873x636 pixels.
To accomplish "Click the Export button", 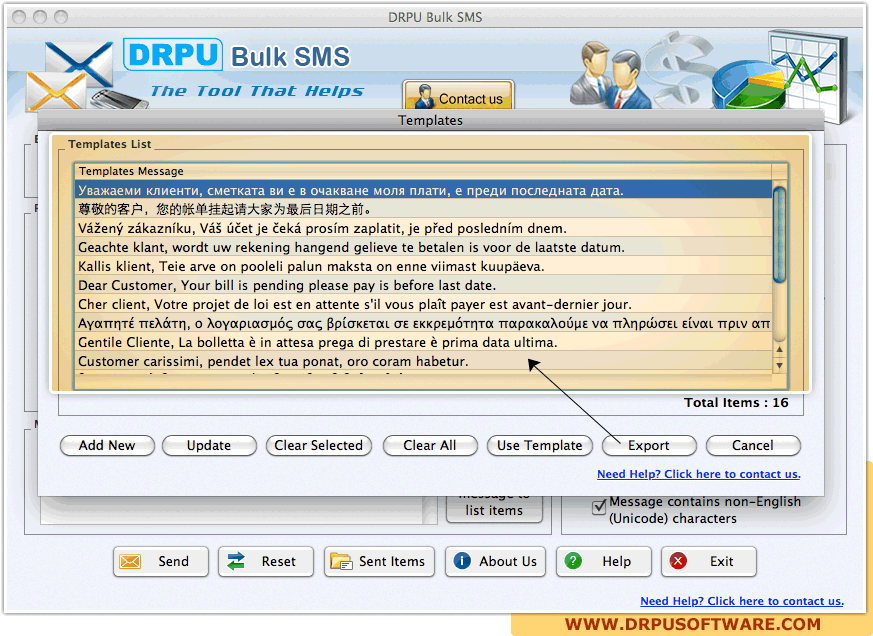I will tap(649, 446).
